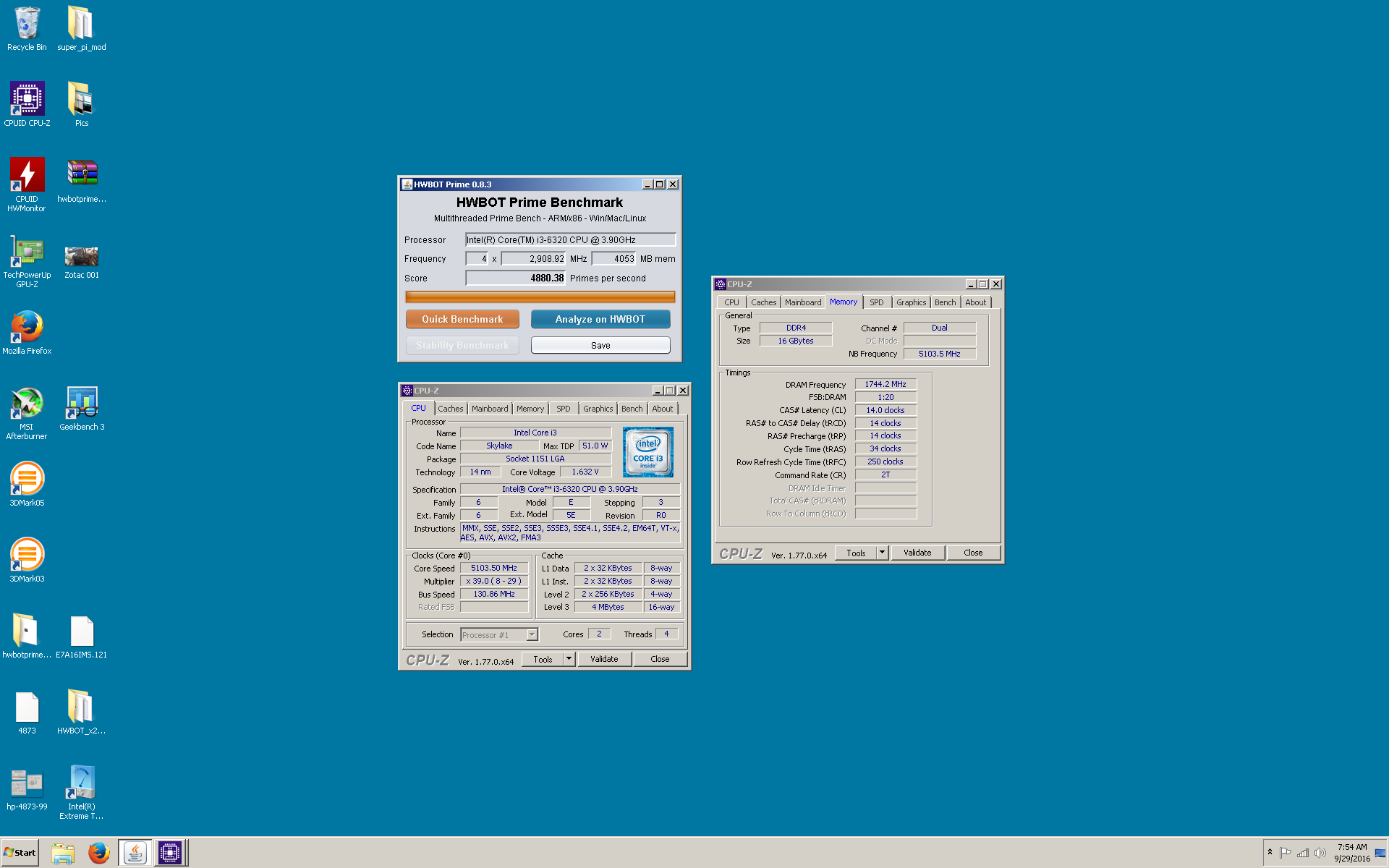Launch the MSI Afterburner shortcut
Screen dimensions: 1389x868
click(27, 412)
